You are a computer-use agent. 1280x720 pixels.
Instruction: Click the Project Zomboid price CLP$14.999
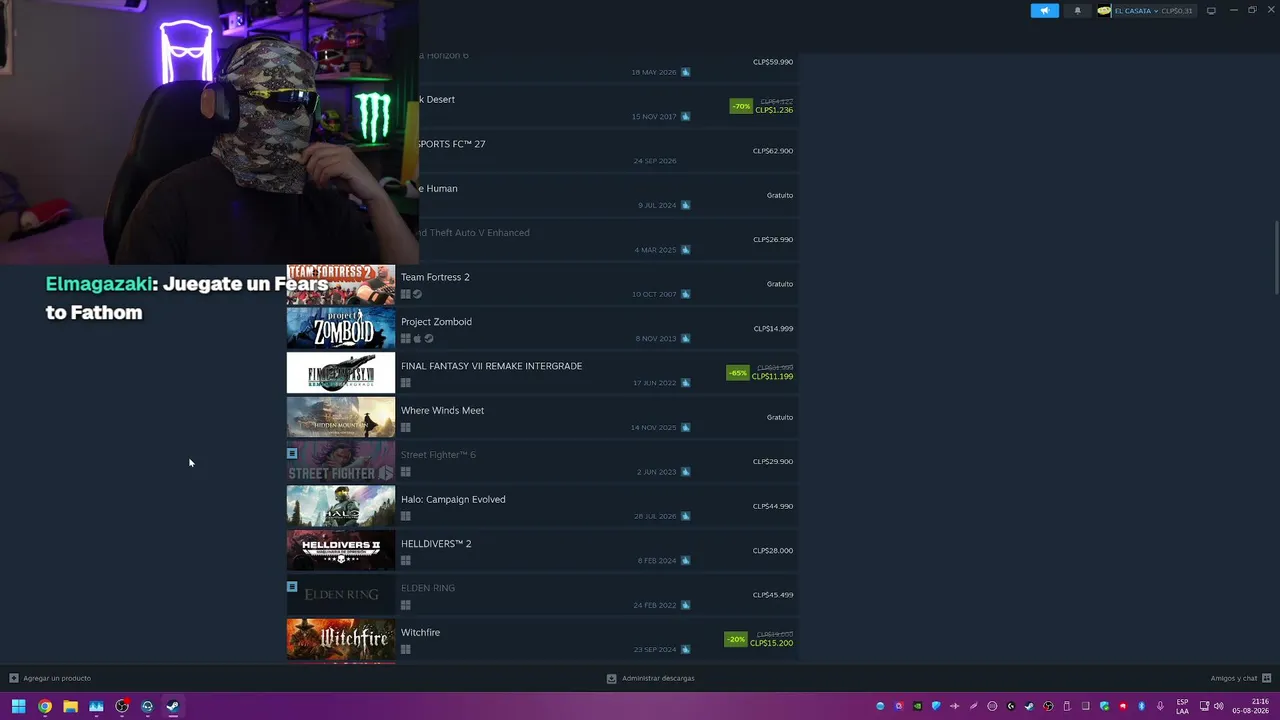[773, 329]
